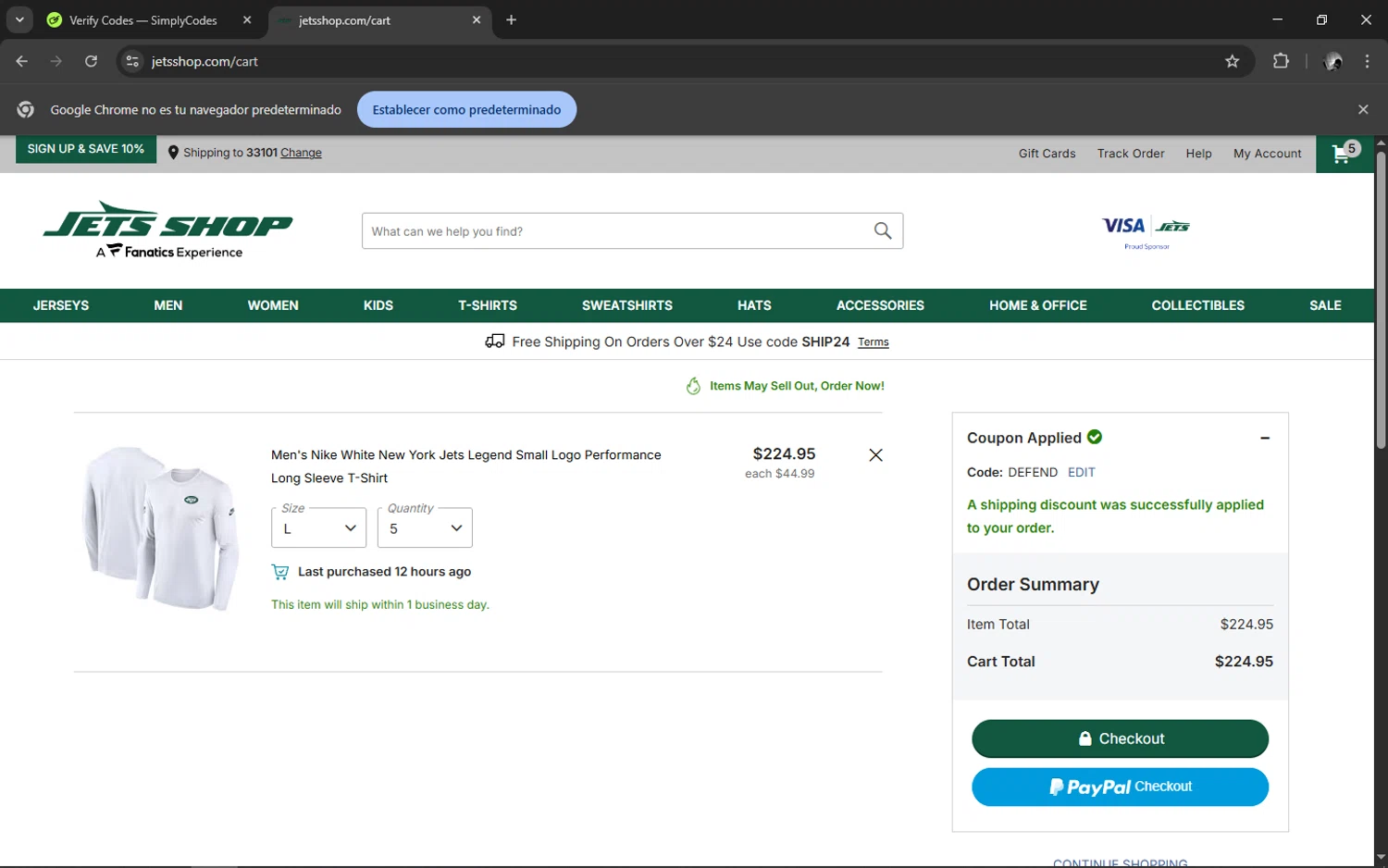The height and width of the screenshot is (868, 1388).
Task: Open the ACCESSORIES menu
Action: 880,305
